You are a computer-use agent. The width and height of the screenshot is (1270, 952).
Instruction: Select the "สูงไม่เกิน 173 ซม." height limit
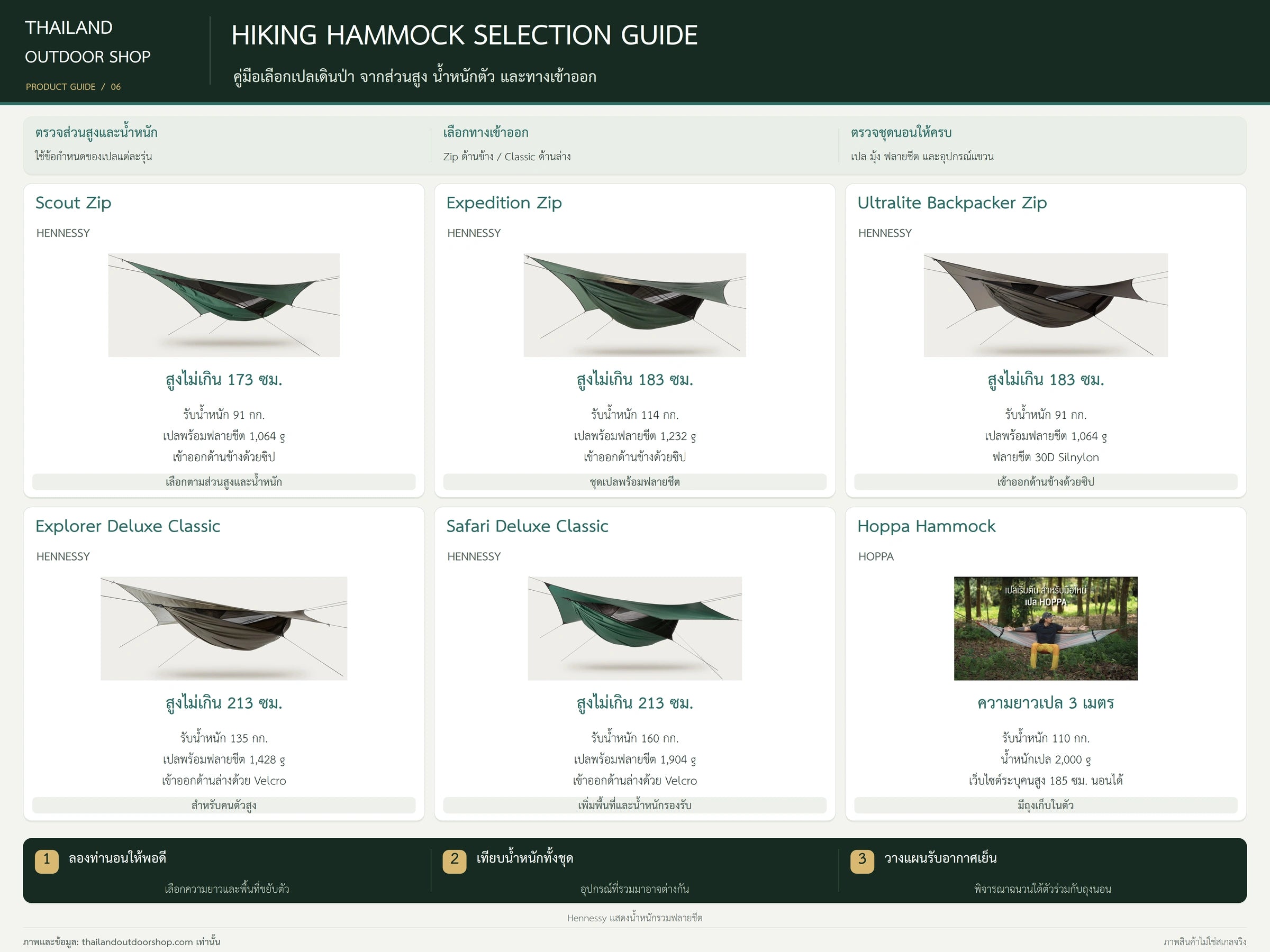point(224,380)
